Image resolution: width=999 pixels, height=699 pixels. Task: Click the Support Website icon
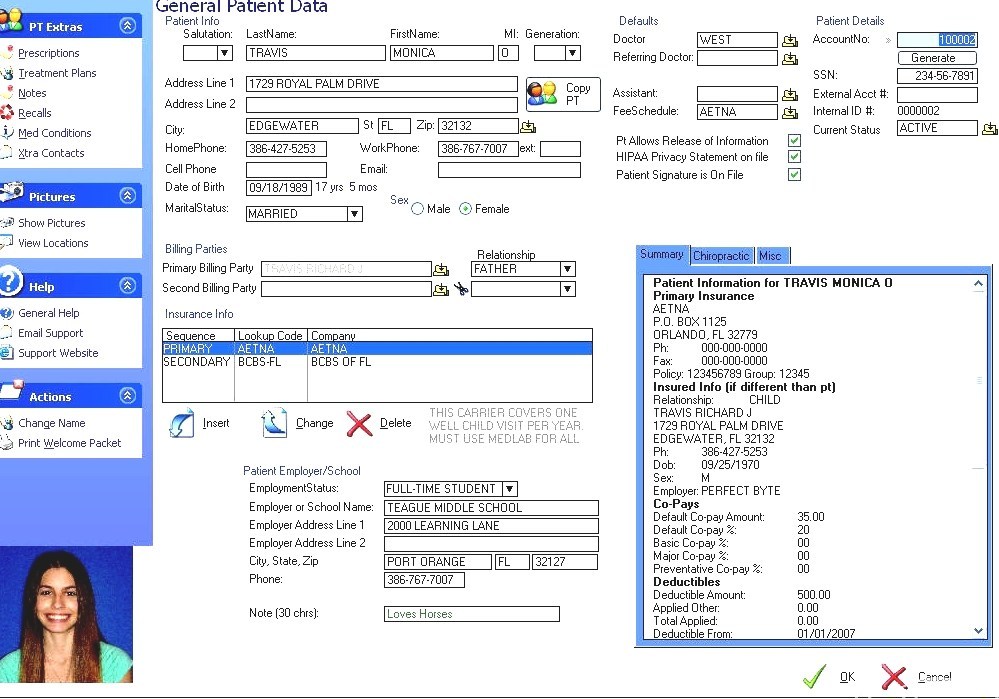(7, 352)
